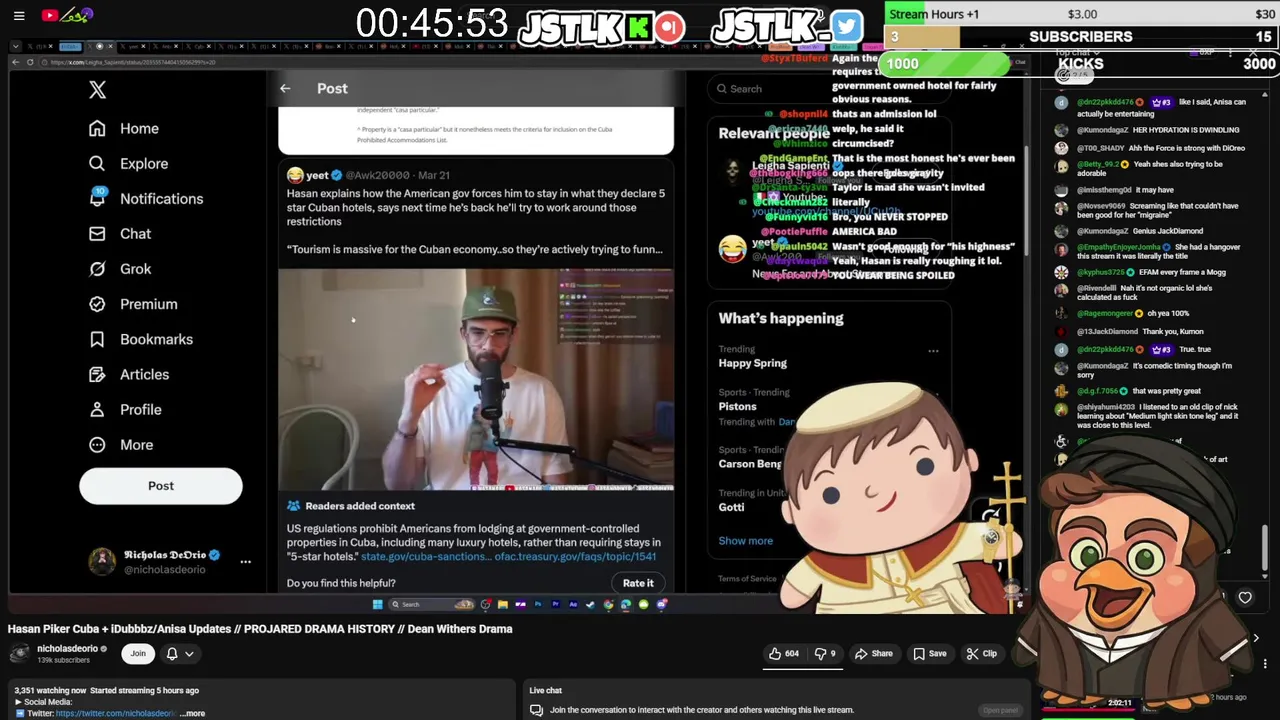Open the ofac.treasury.gov faqs link
The width and height of the screenshot is (1280, 720).
[x=575, y=556]
